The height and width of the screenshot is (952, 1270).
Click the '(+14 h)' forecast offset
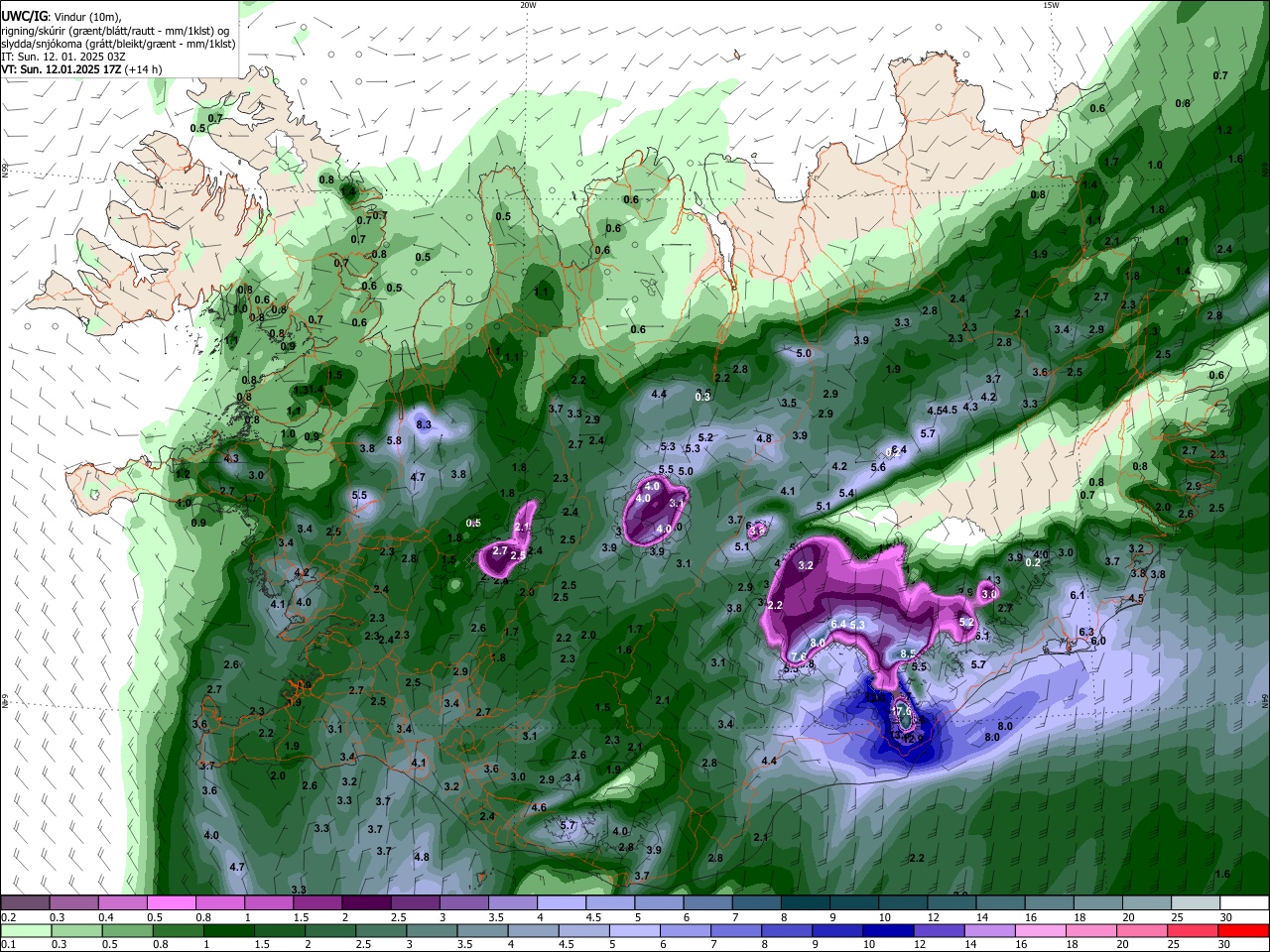(x=142, y=69)
